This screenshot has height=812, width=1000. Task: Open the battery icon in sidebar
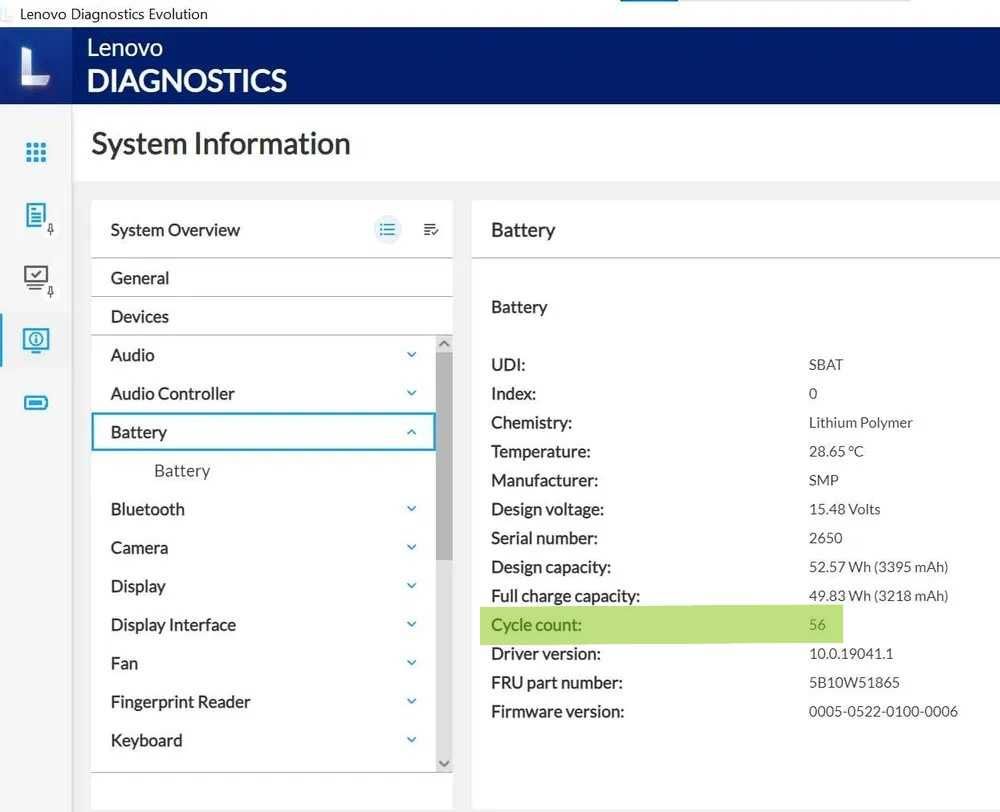(36, 402)
